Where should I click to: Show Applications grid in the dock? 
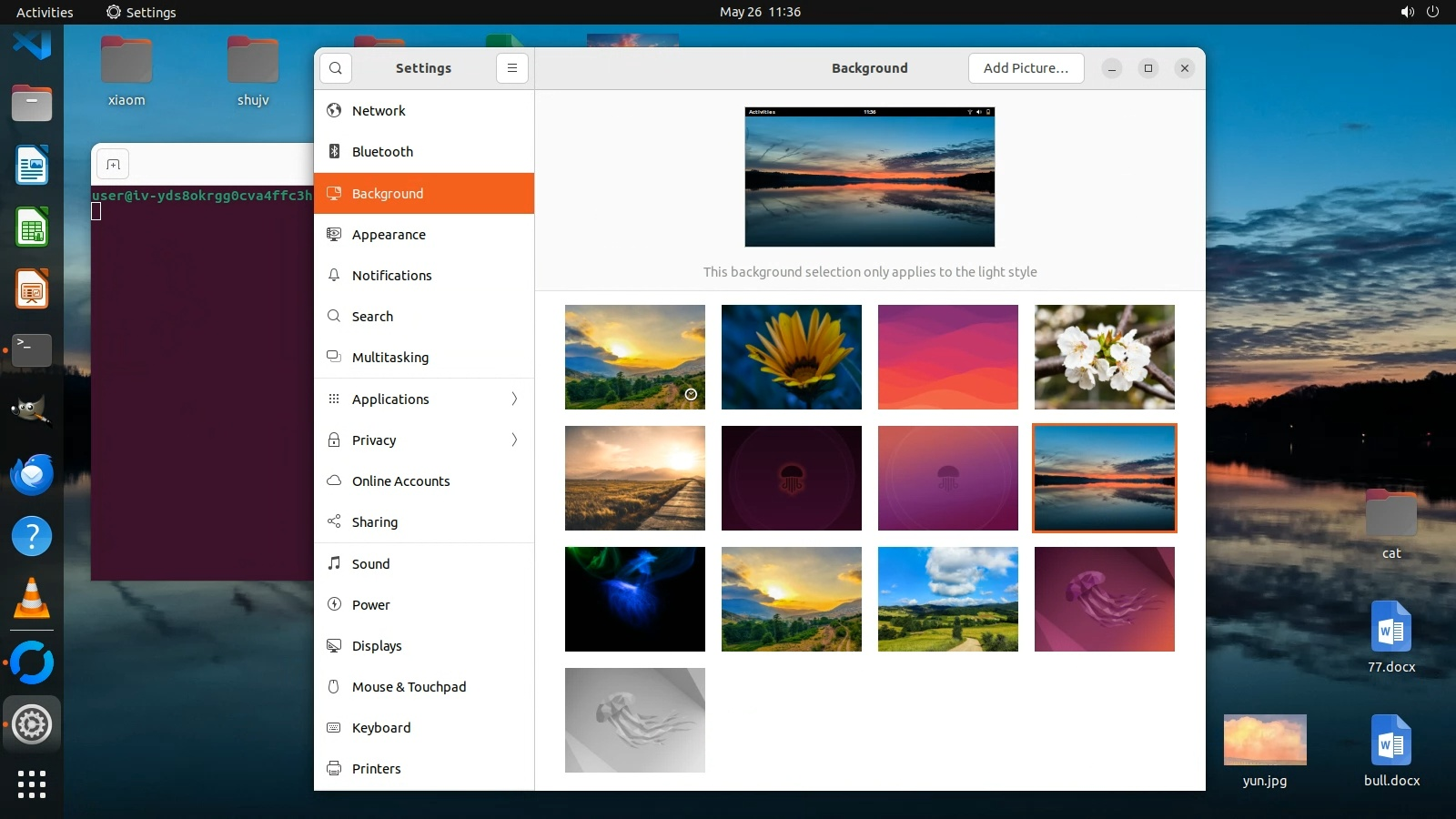click(x=32, y=784)
